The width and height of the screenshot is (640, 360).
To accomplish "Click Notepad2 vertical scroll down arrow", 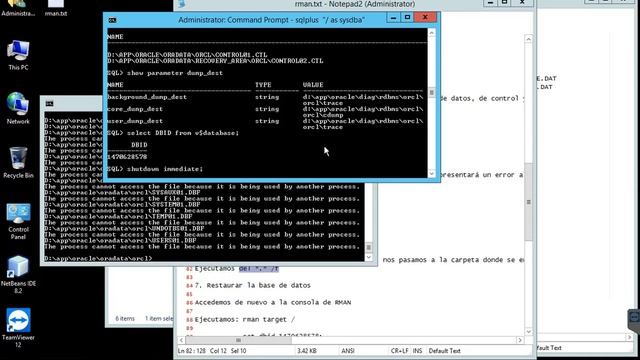I will coord(529,331).
